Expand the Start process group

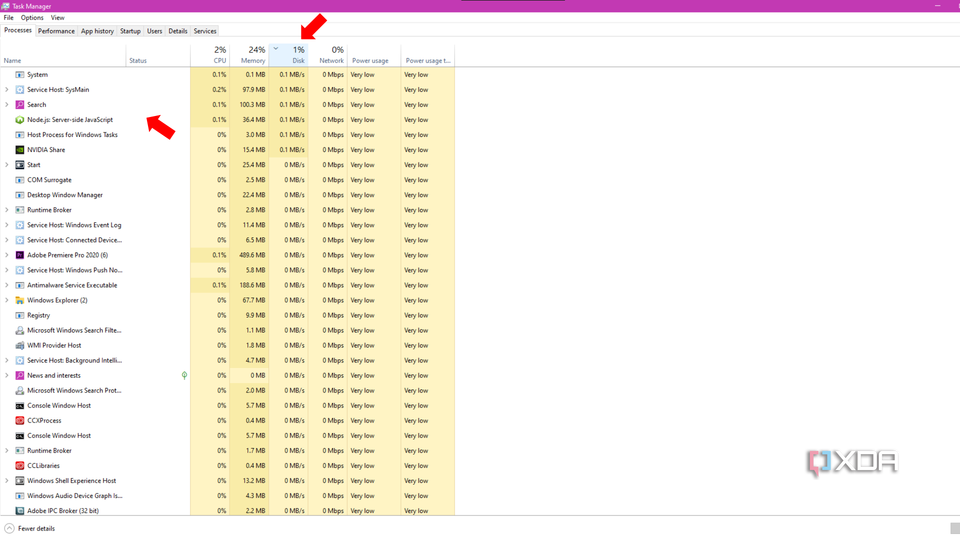(x=7, y=165)
